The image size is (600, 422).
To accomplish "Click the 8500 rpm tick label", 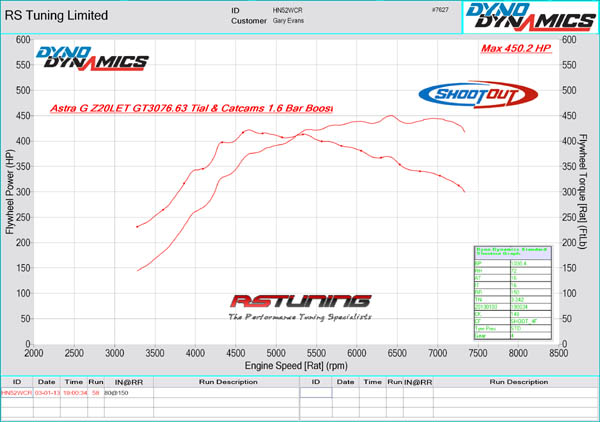I will 558,353.
